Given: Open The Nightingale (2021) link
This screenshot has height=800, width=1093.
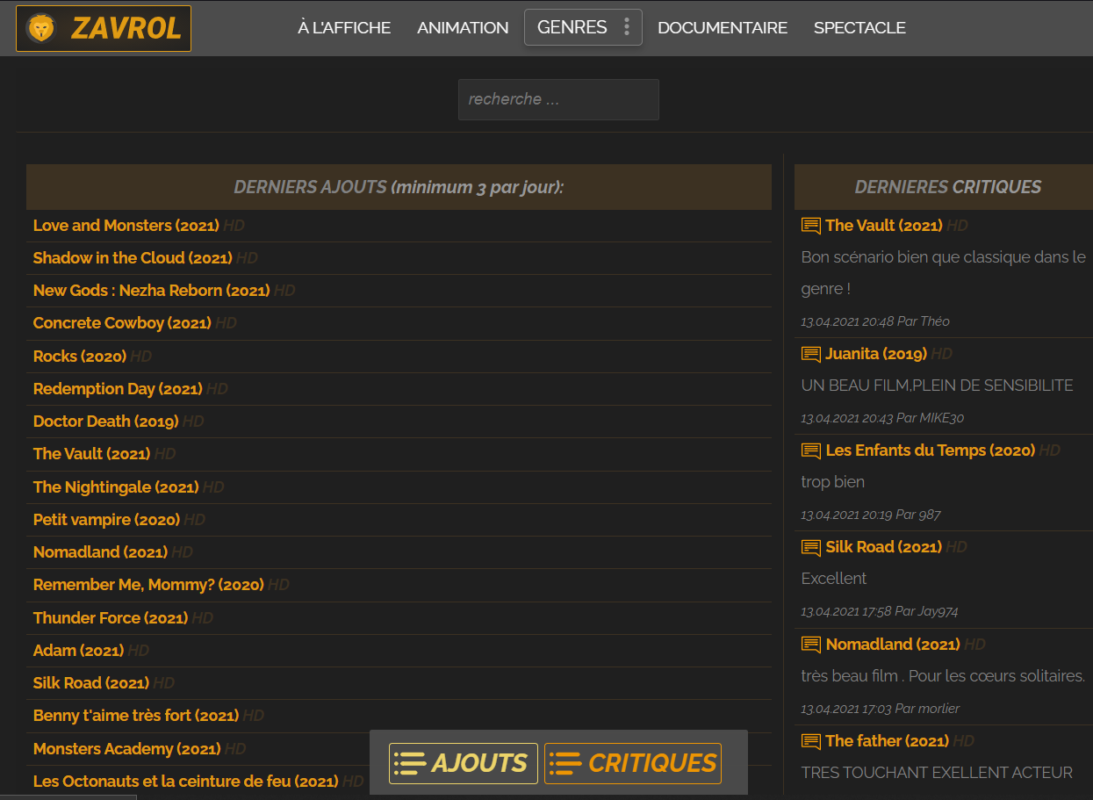Looking at the screenshot, I should pos(116,487).
